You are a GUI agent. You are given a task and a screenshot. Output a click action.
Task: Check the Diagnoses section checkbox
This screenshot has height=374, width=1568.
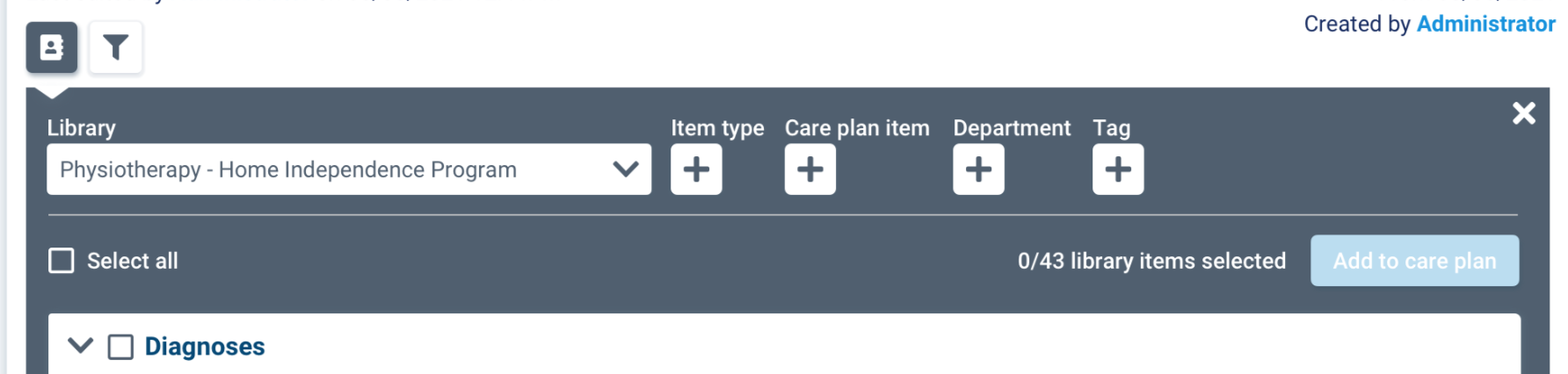[120, 347]
